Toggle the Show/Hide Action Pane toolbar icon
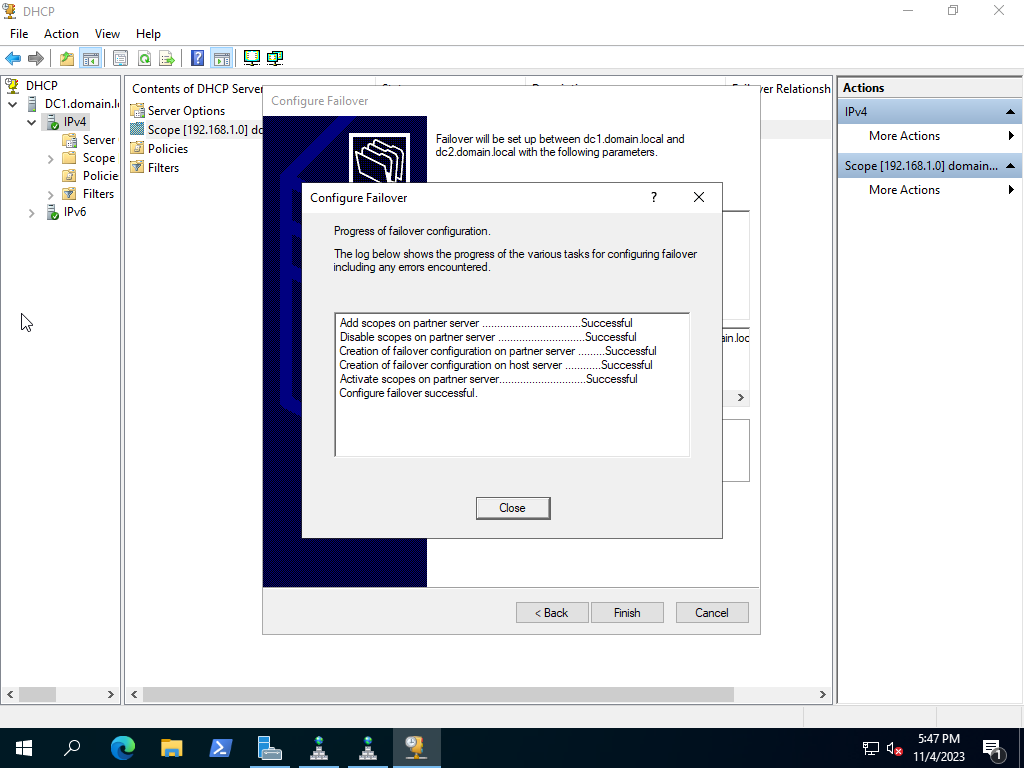The height and width of the screenshot is (768, 1024). pos(219,58)
